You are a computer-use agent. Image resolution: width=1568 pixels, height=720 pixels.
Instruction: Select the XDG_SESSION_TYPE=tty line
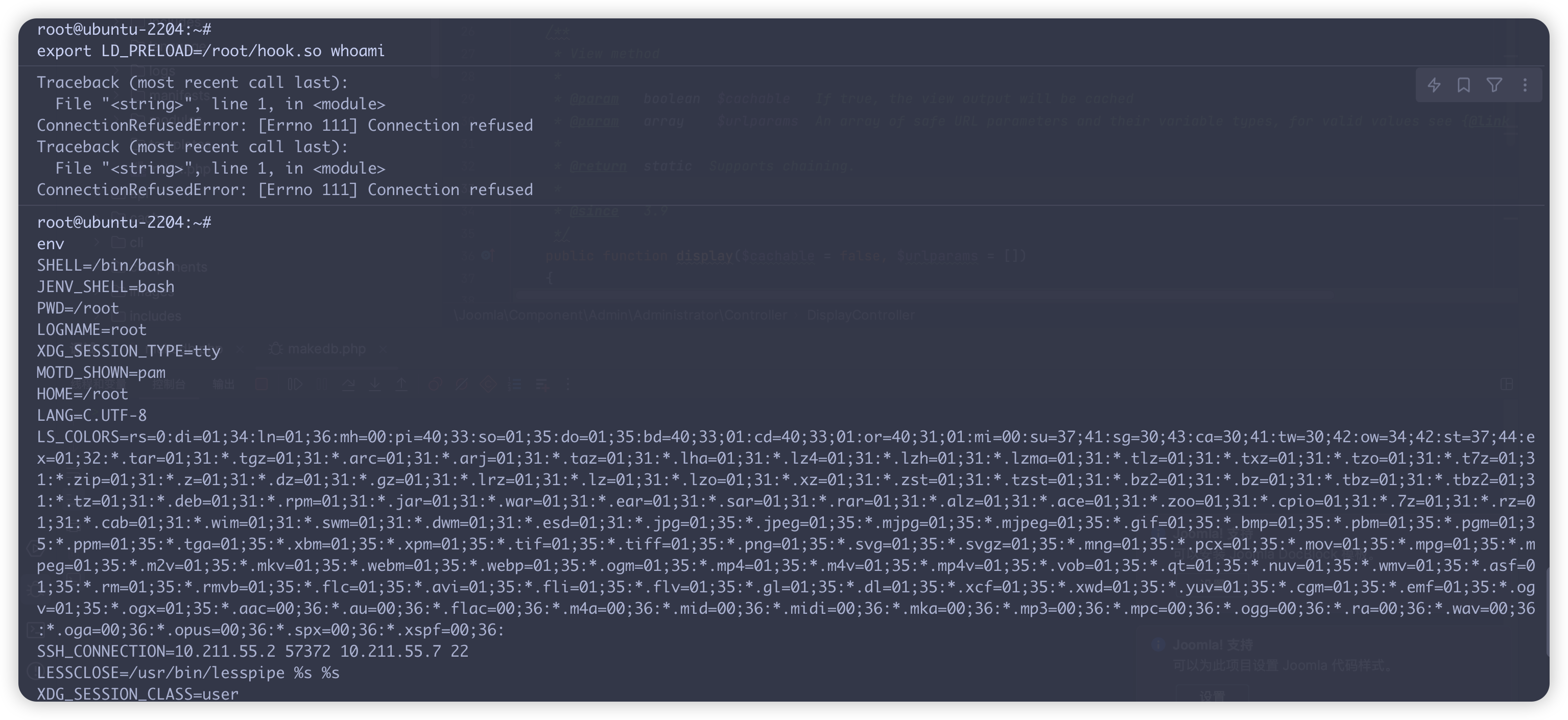(128, 351)
